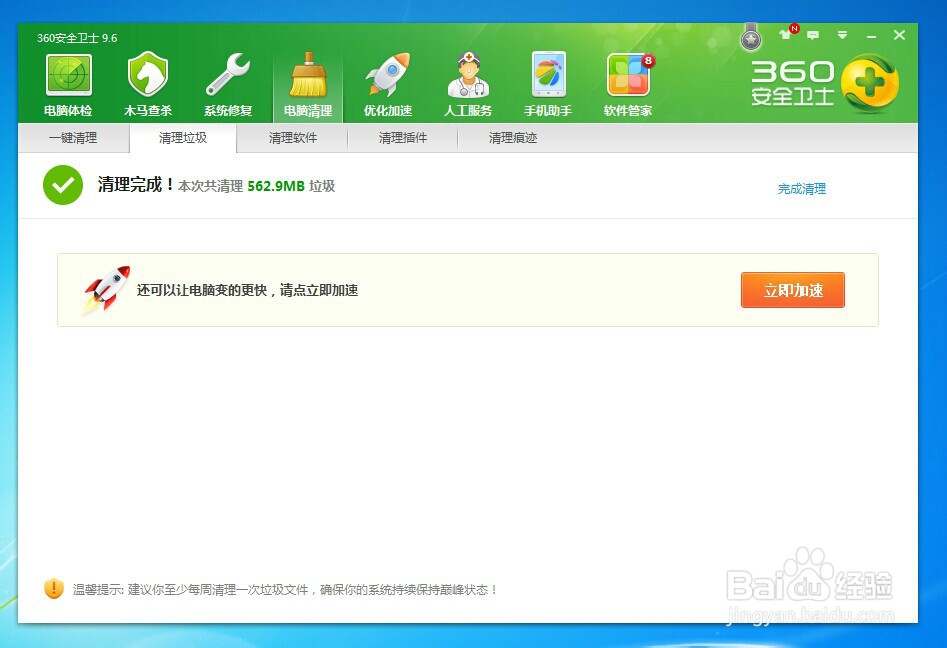Open 系统修复 wrench icon
Image resolution: width=947 pixels, height=648 pixels.
pyautogui.click(x=228, y=74)
